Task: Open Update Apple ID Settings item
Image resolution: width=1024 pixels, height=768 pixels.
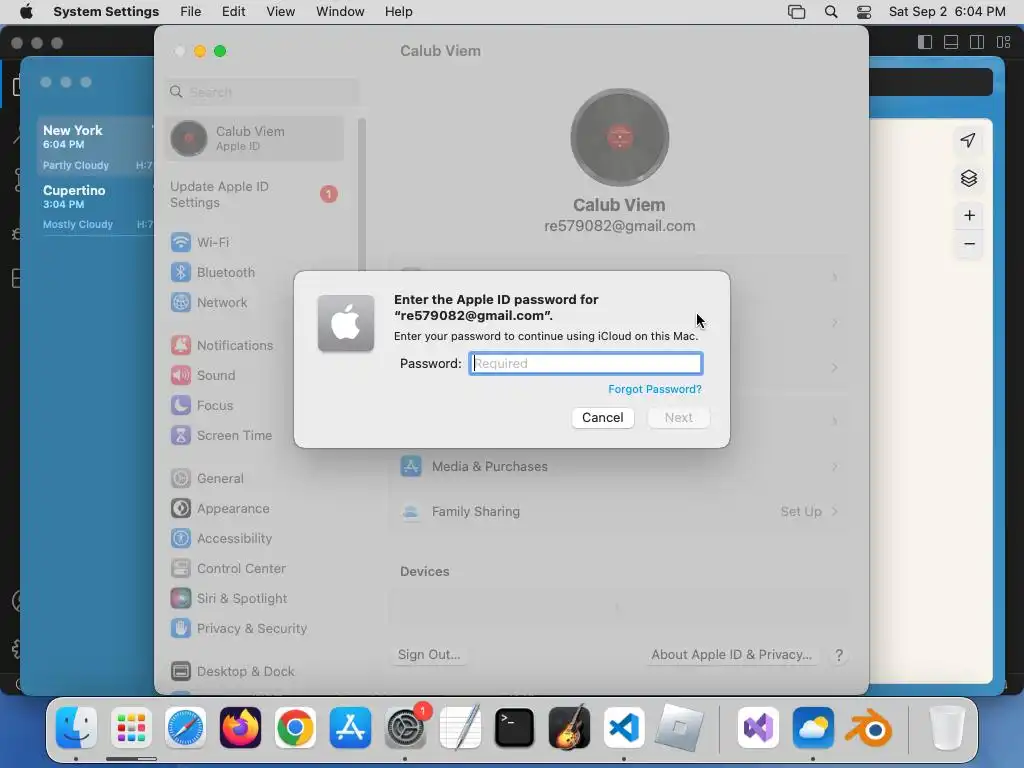Action: pos(254,195)
